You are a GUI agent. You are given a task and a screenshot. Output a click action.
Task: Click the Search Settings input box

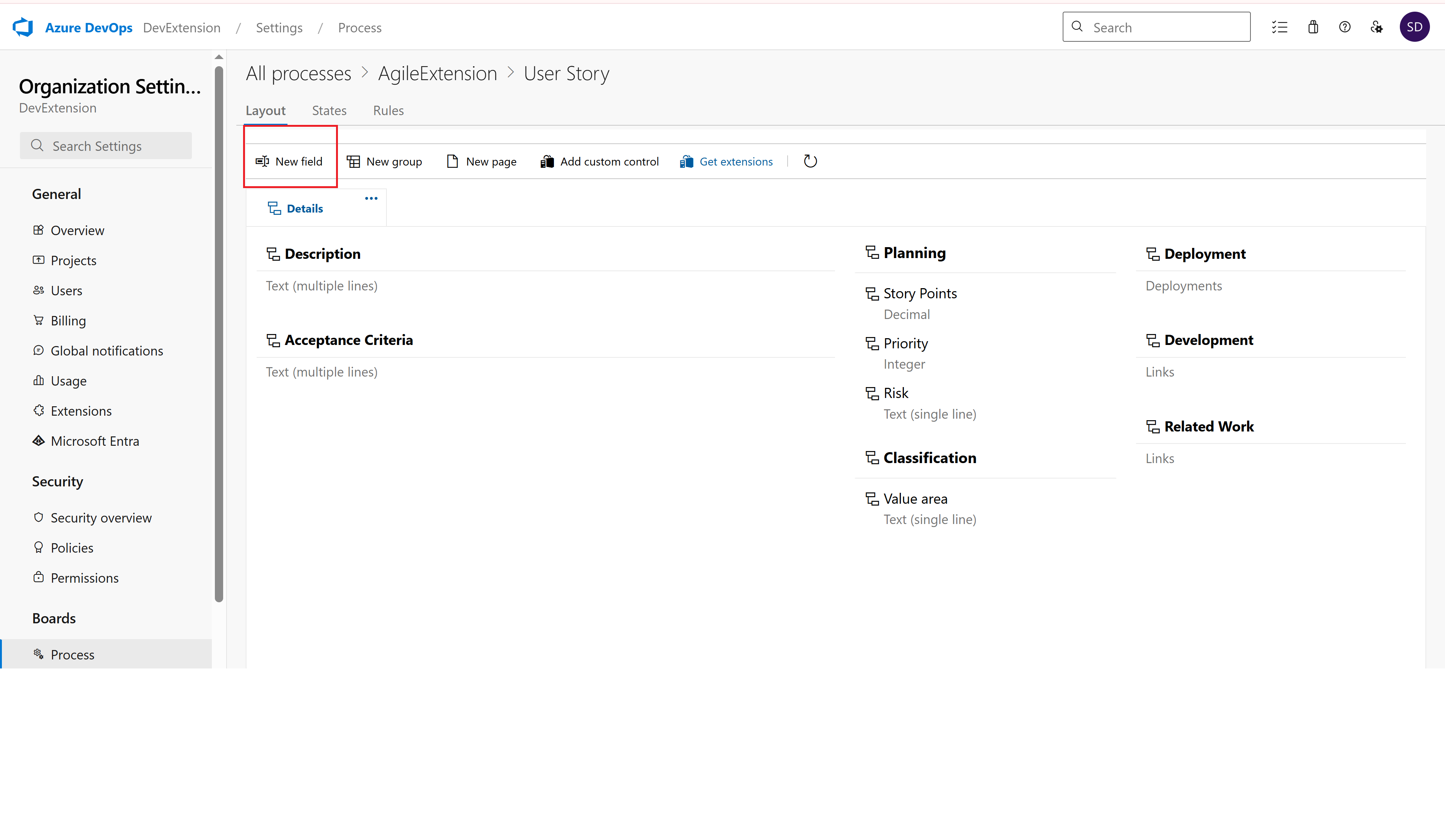(106, 146)
